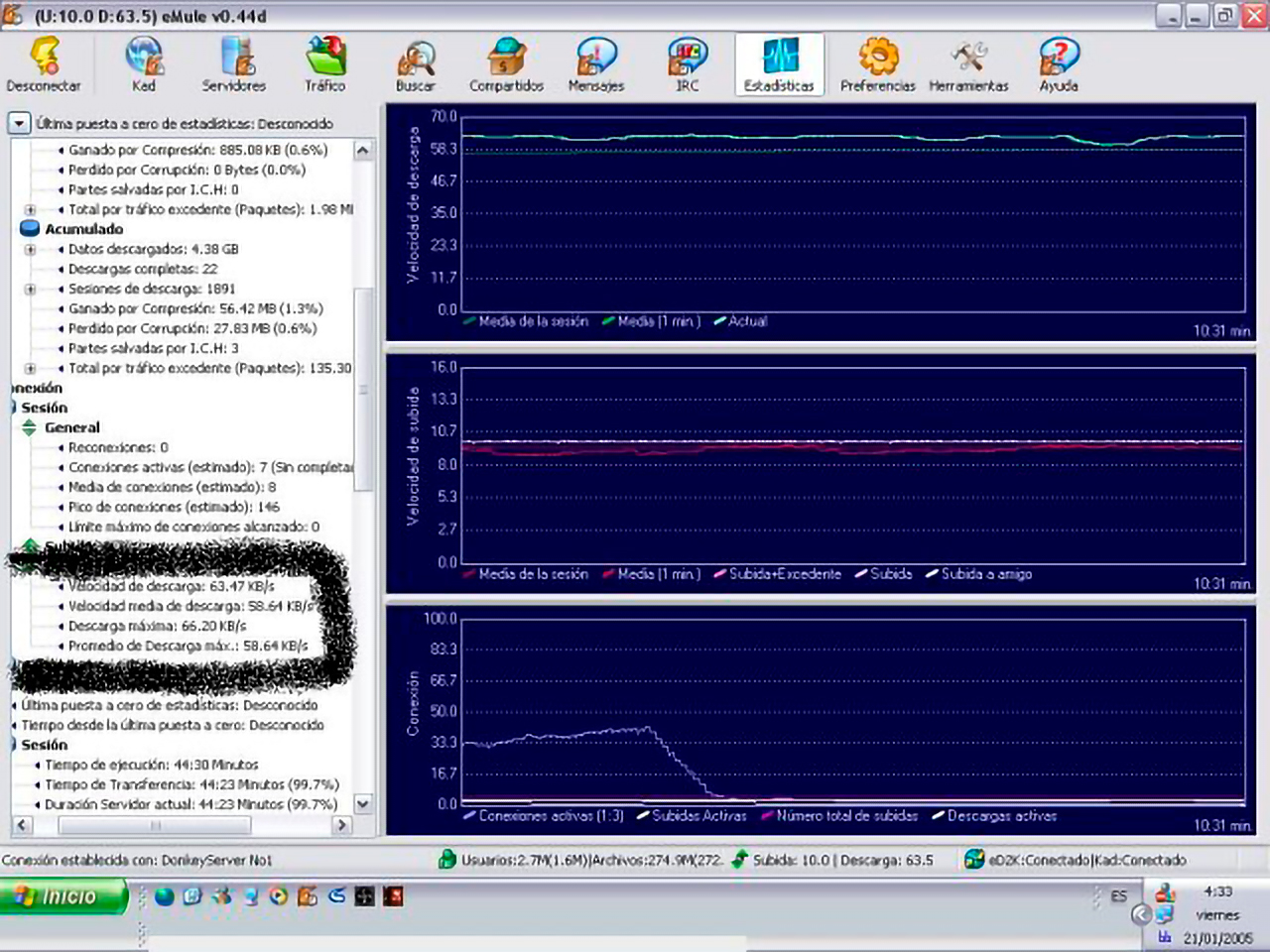1270x952 pixels.
Task: Select Perdido por Corrupción 0 Bytes row
Action: click(187, 170)
